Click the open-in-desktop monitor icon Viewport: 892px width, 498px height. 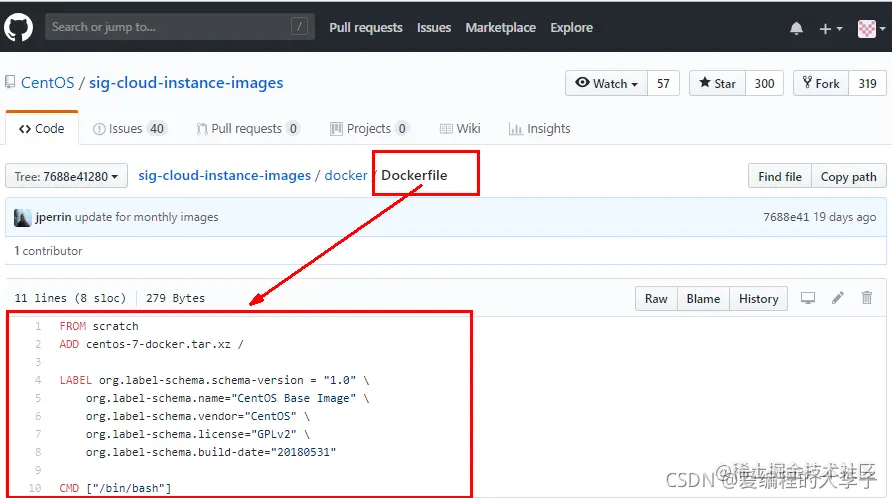(x=808, y=298)
